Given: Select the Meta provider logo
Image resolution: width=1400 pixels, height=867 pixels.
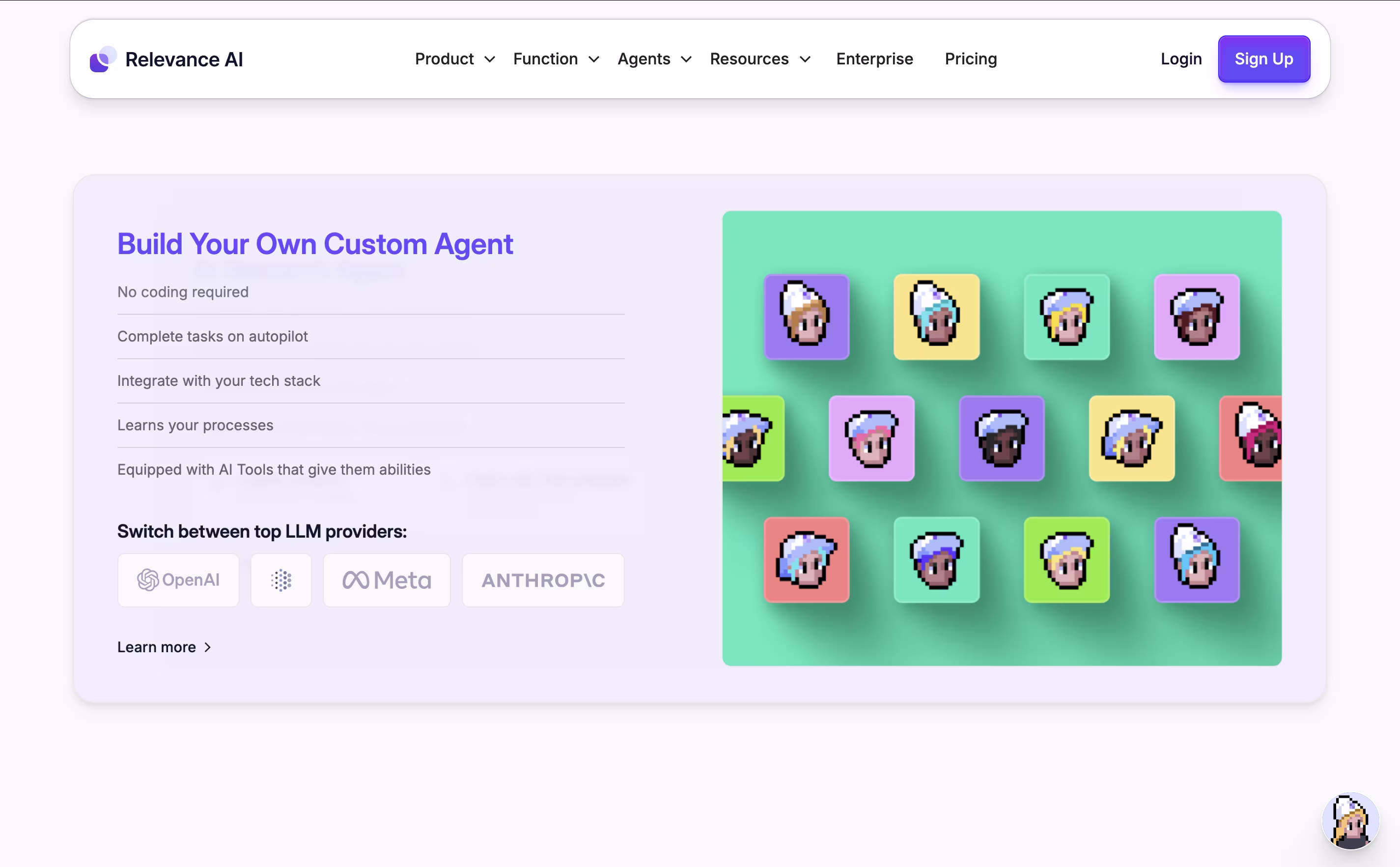Looking at the screenshot, I should [x=387, y=580].
